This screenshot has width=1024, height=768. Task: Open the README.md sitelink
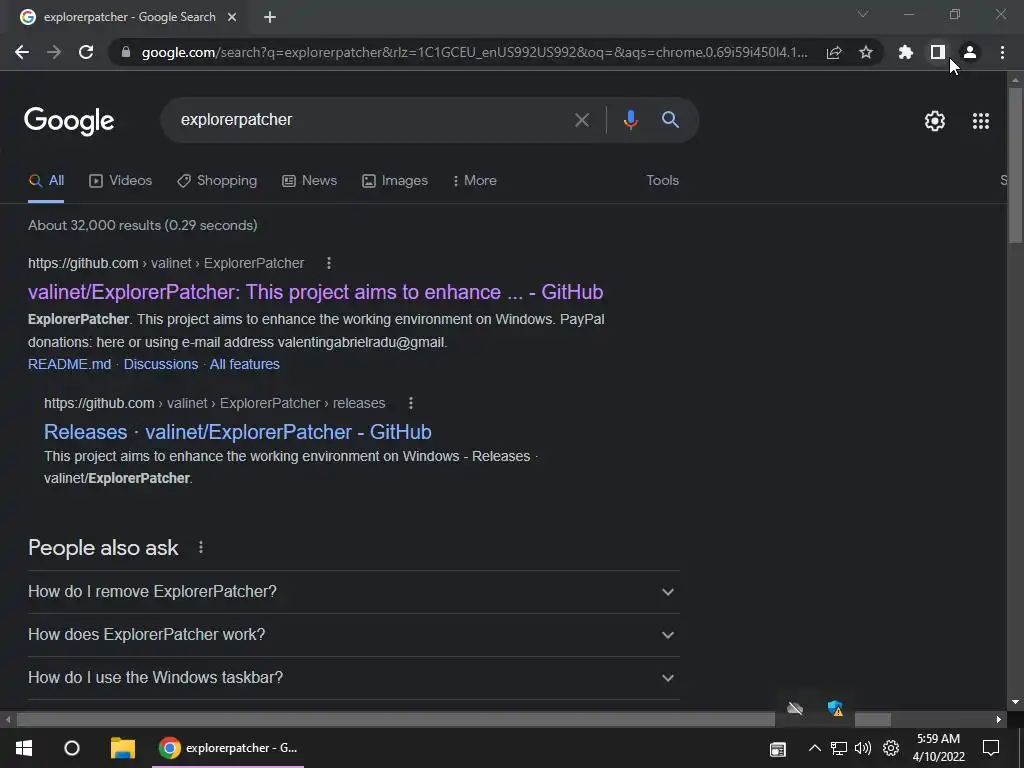(69, 364)
